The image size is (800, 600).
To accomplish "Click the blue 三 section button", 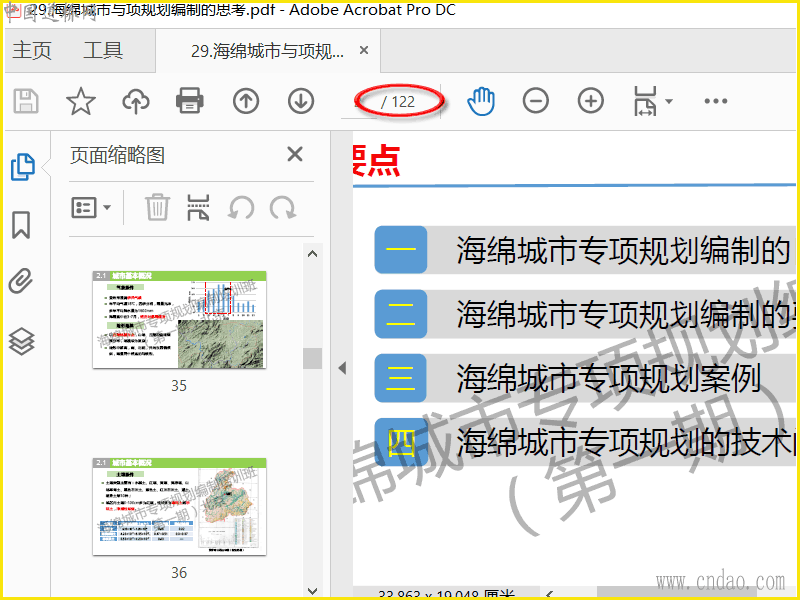I will point(401,378).
